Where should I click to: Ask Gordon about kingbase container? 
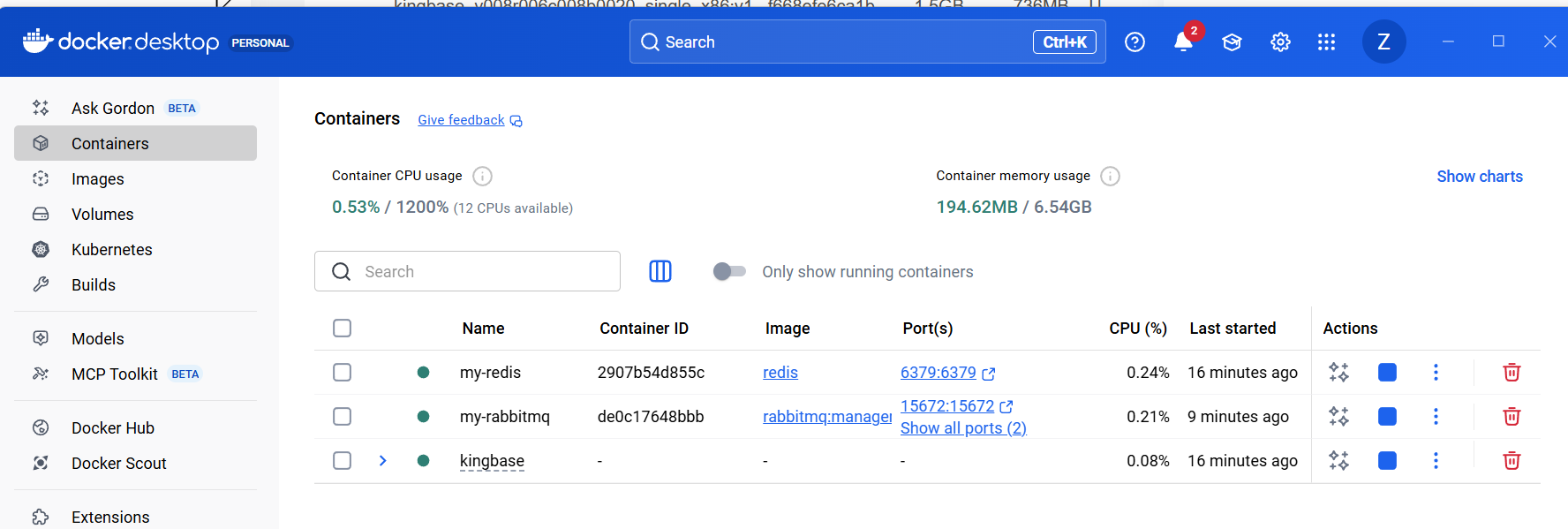(1338, 460)
